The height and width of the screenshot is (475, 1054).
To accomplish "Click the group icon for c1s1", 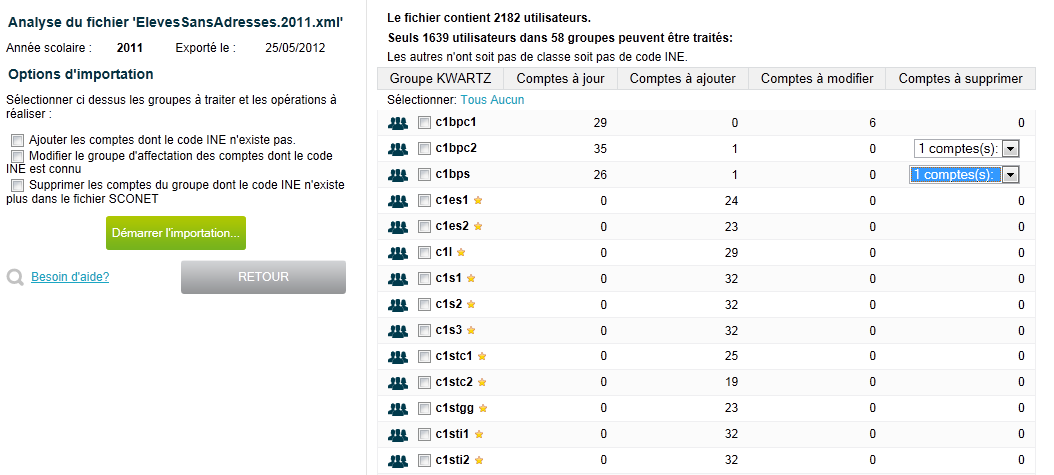I will click(398, 278).
